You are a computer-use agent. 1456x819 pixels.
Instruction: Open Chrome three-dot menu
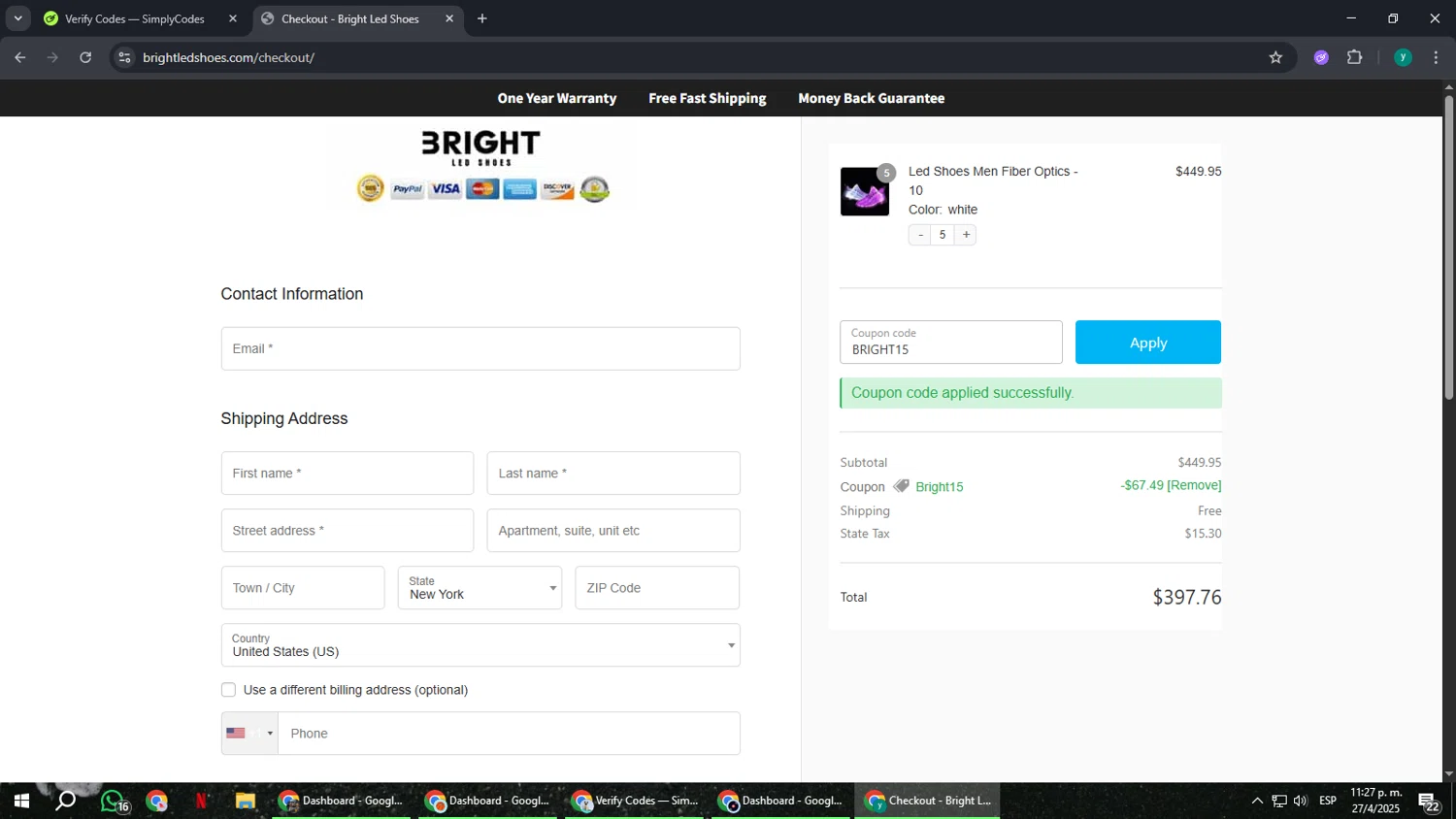coord(1436,57)
